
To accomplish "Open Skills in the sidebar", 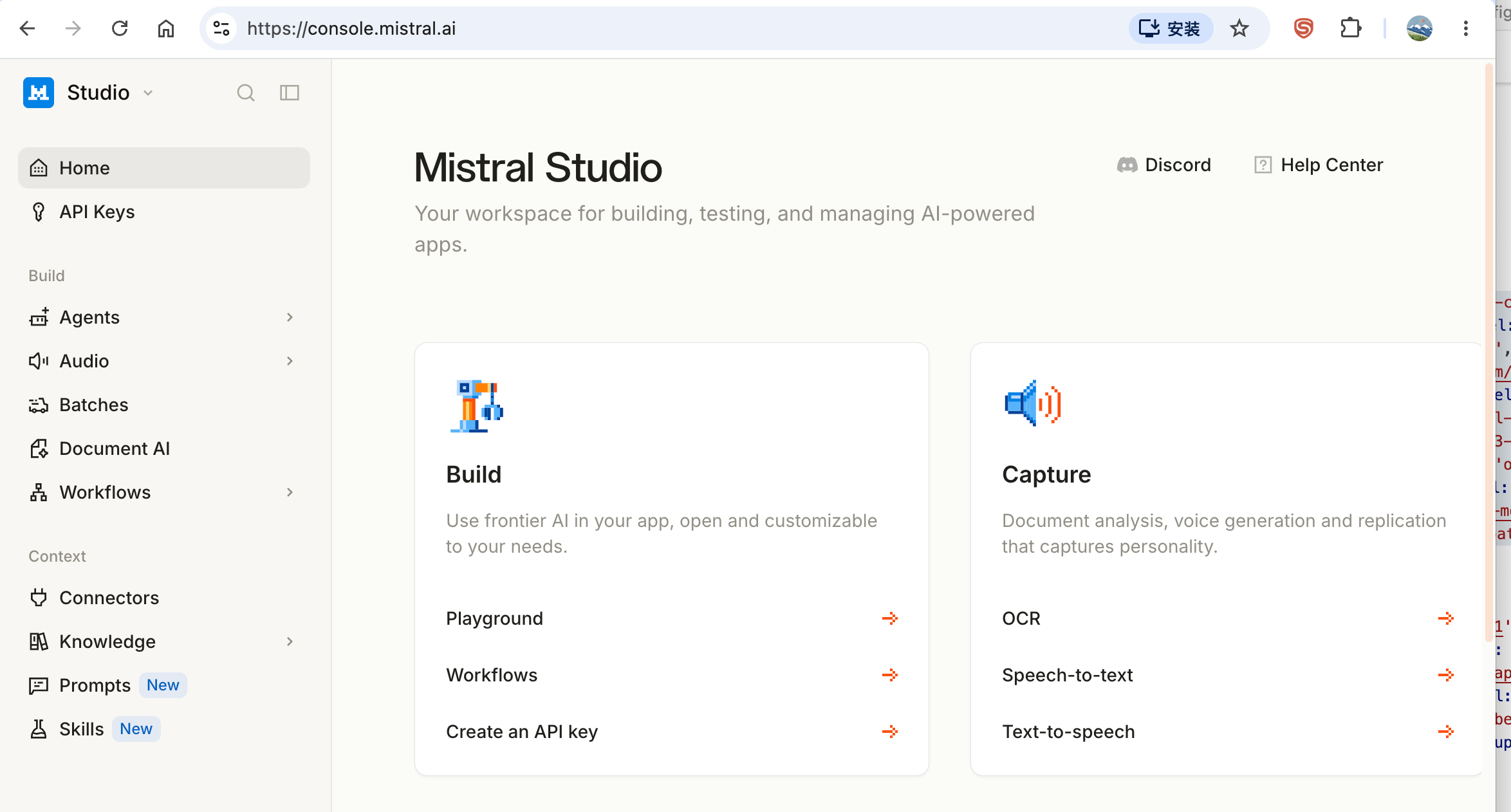I will (x=164, y=729).
